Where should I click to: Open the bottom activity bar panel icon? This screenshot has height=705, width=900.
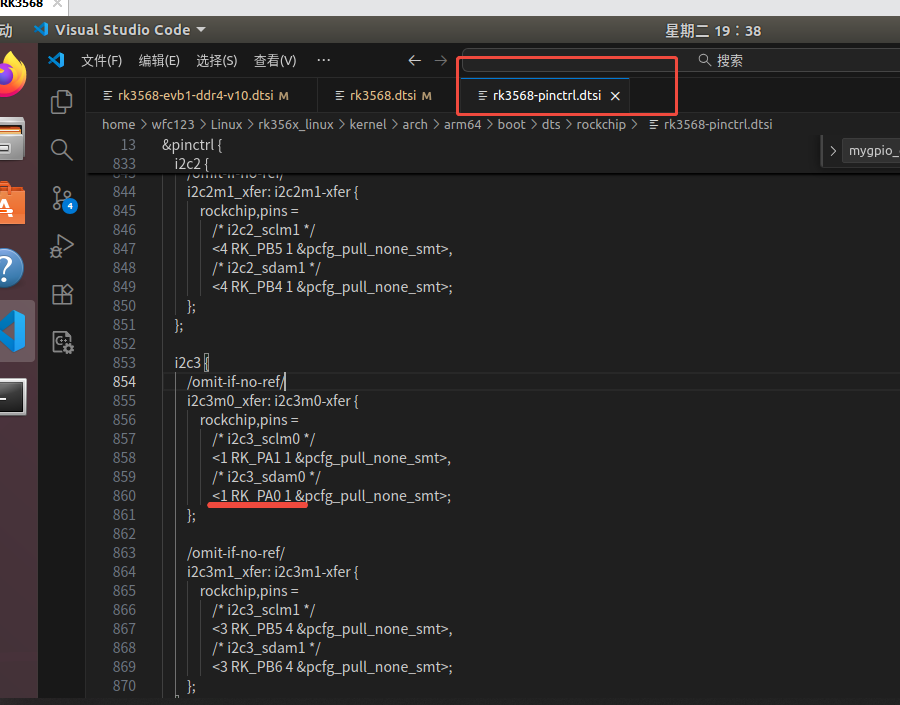pos(63,342)
